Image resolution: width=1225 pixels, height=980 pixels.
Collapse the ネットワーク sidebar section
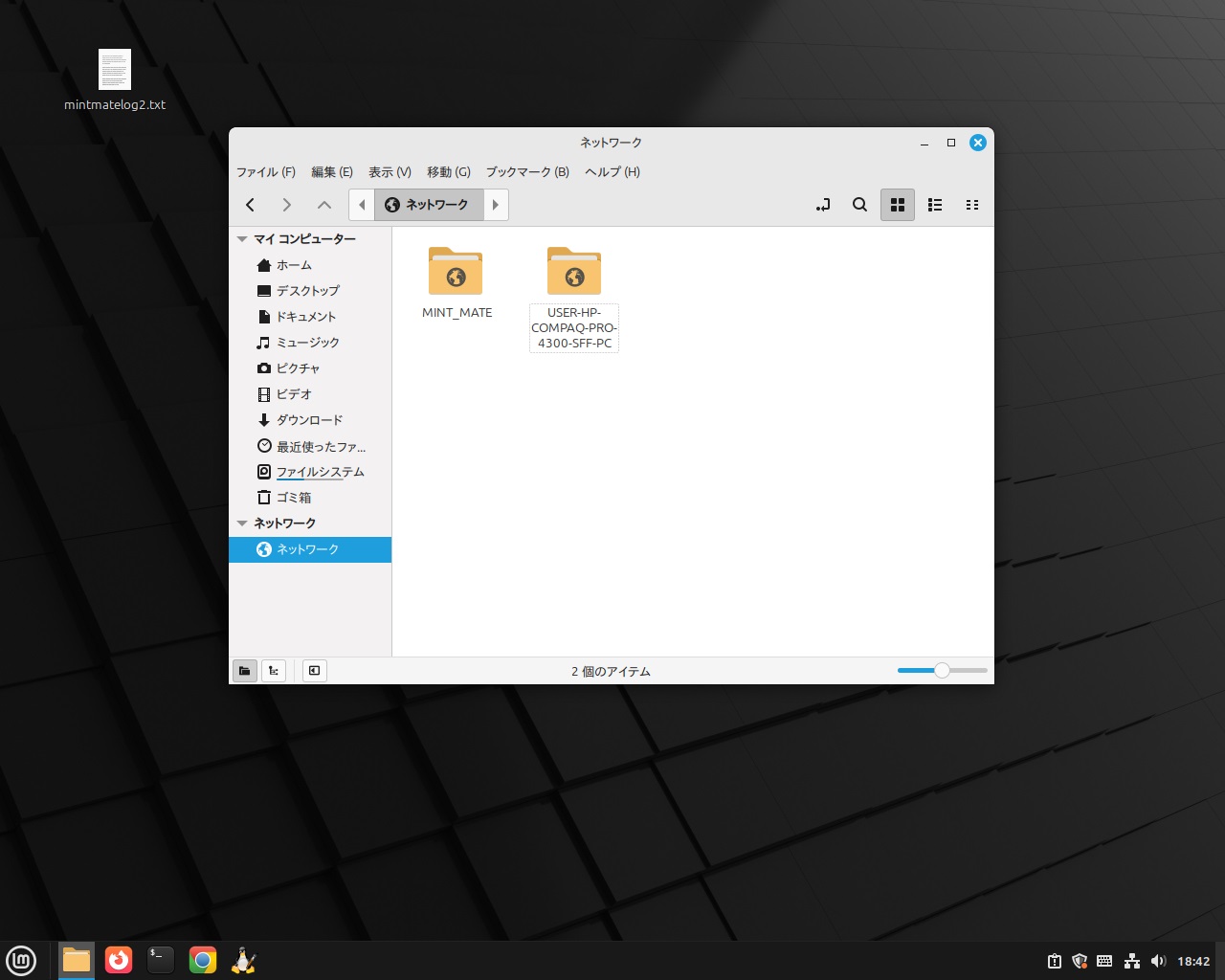[243, 523]
